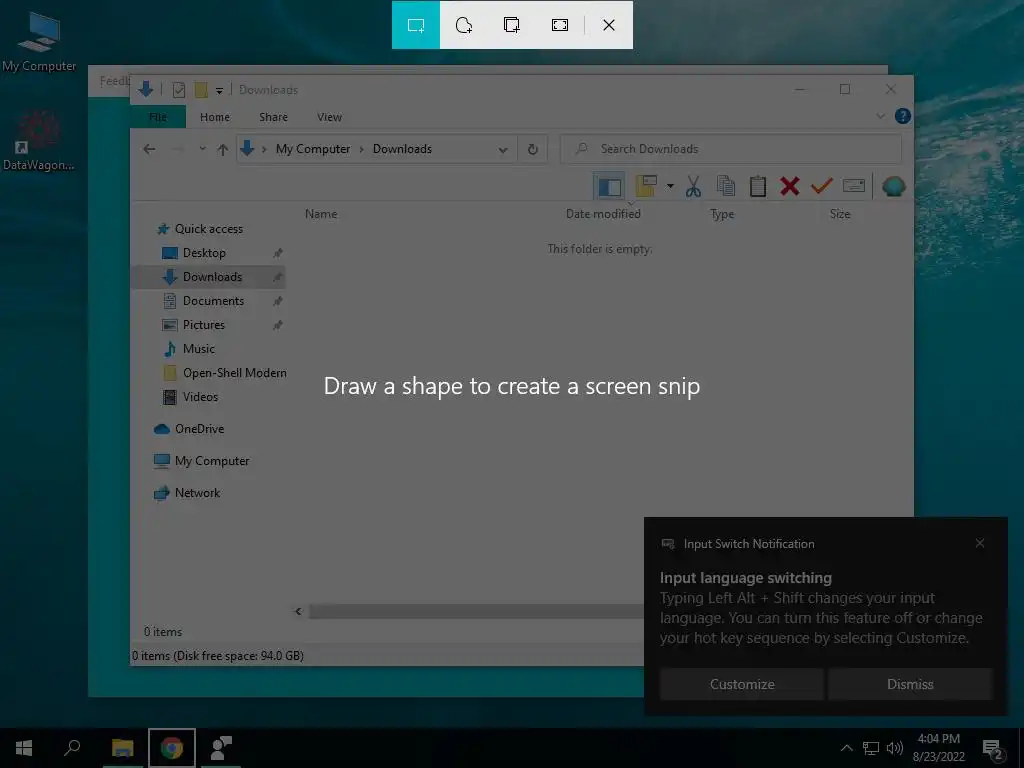
Task: Open the Share ribbon tab
Action: [x=273, y=117]
